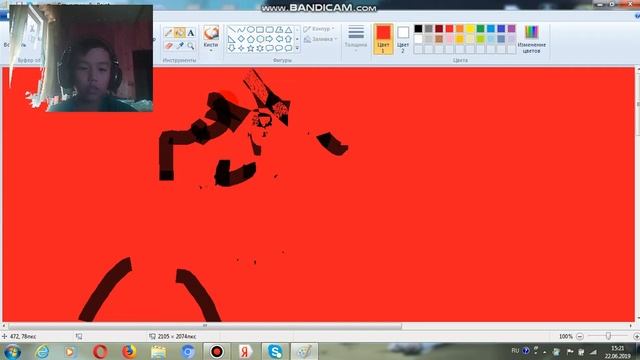Choose the Hexagon shape
This screenshot has height=360, width=640.
tap(260, 39)
